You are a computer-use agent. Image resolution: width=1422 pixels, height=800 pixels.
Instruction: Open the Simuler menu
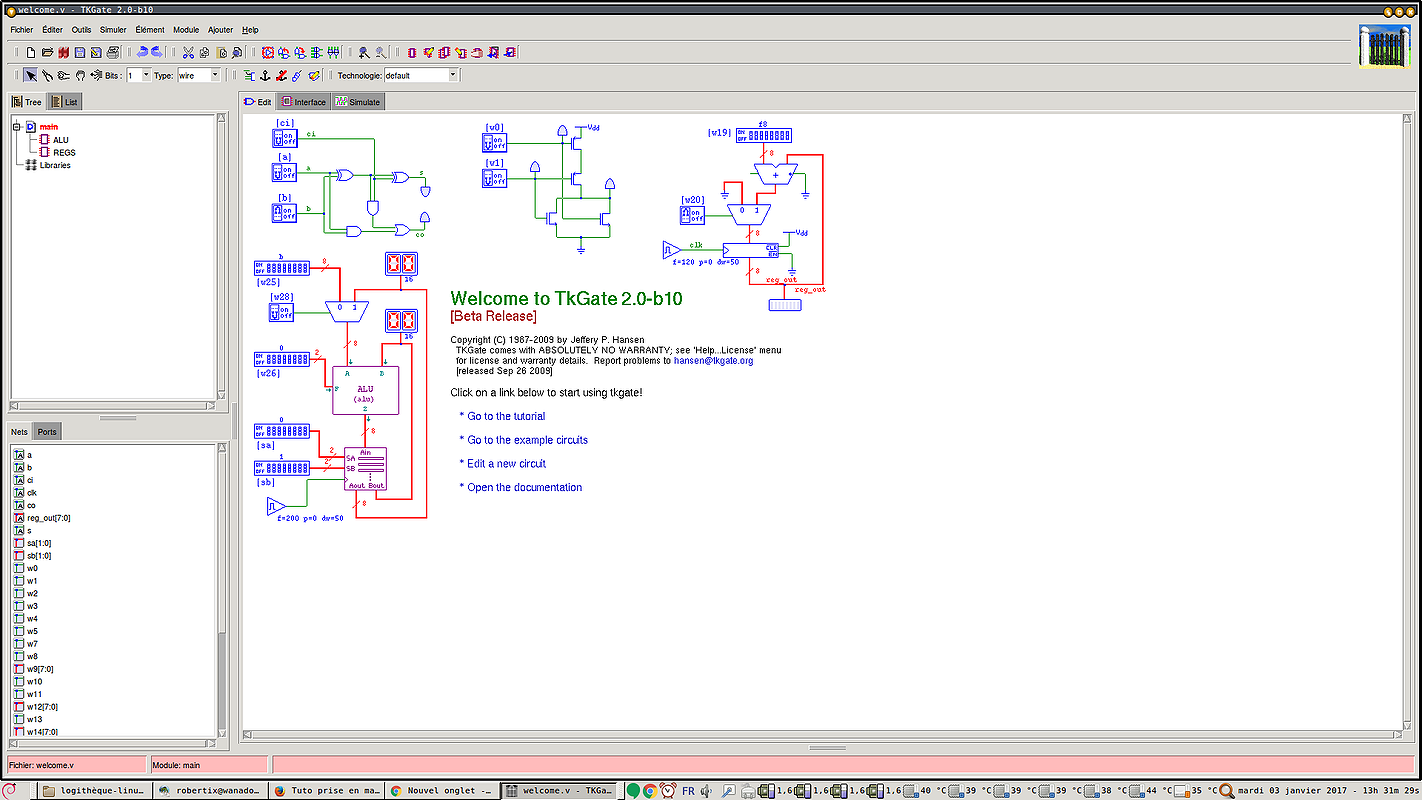point(113,30)
